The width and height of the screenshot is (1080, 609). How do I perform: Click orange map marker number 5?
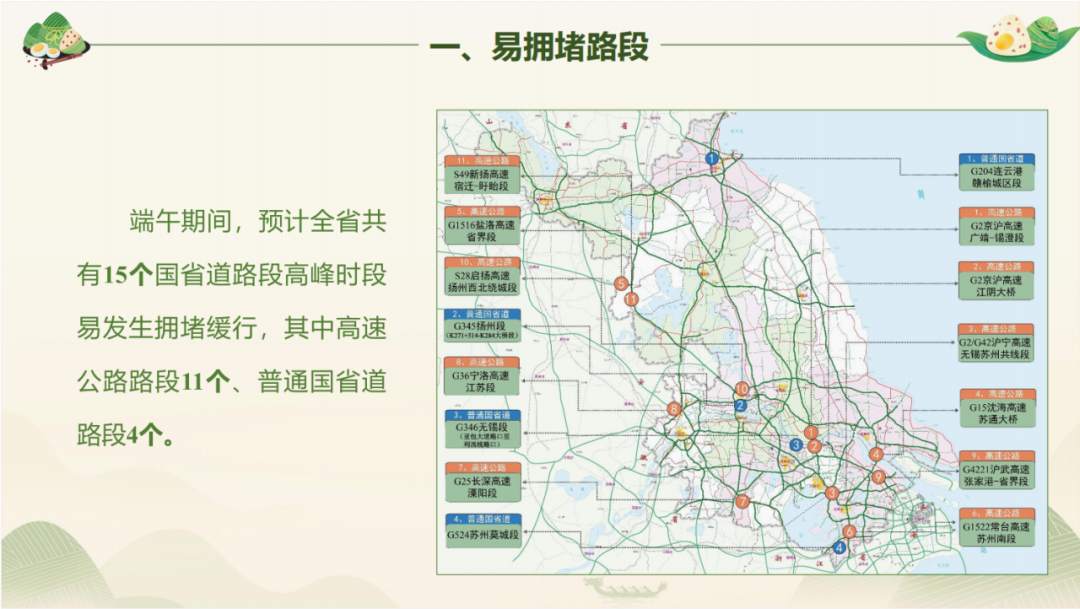(622, 284)
